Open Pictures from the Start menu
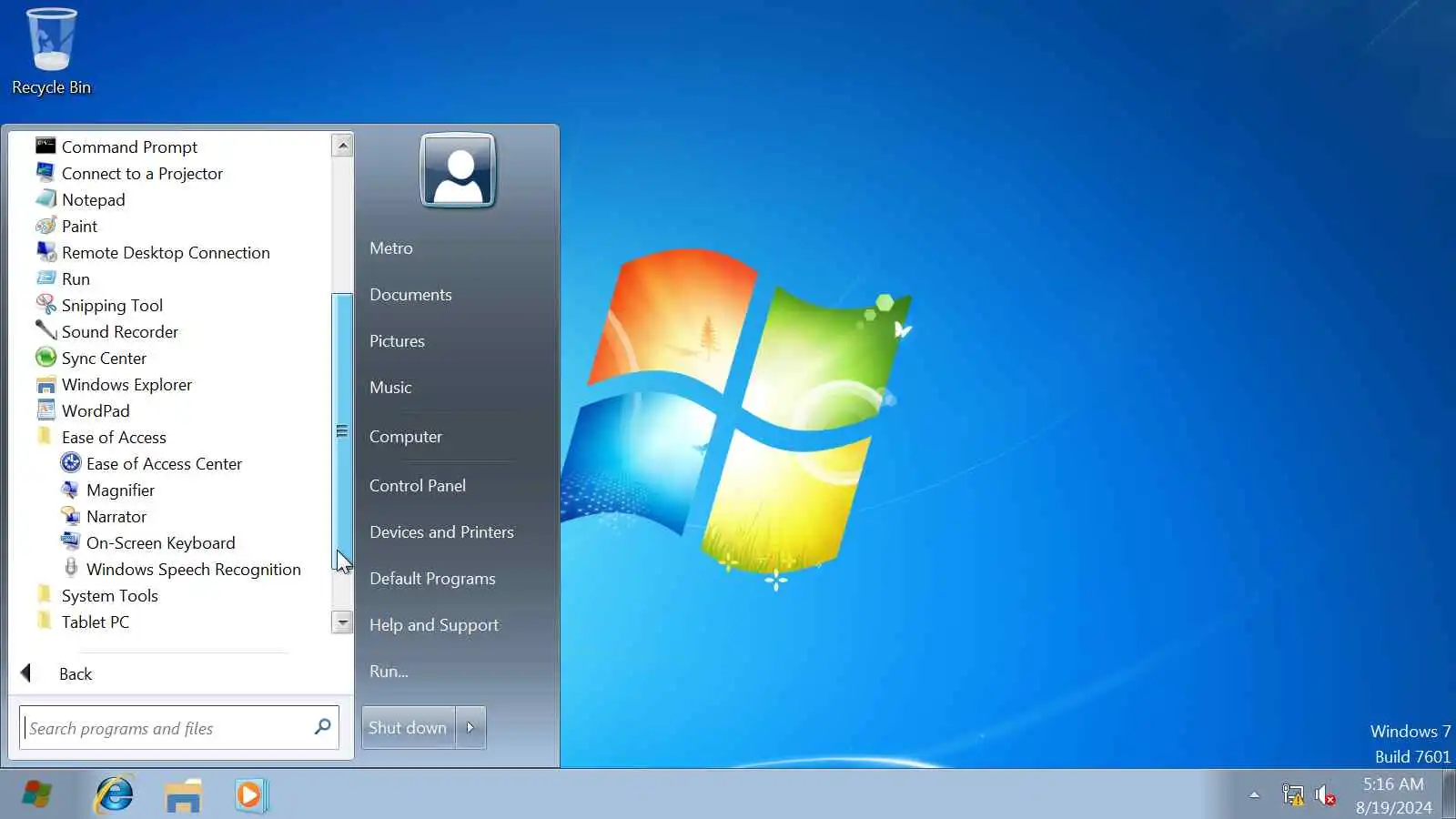The image size is (1456, 819). tap(397, 340)
